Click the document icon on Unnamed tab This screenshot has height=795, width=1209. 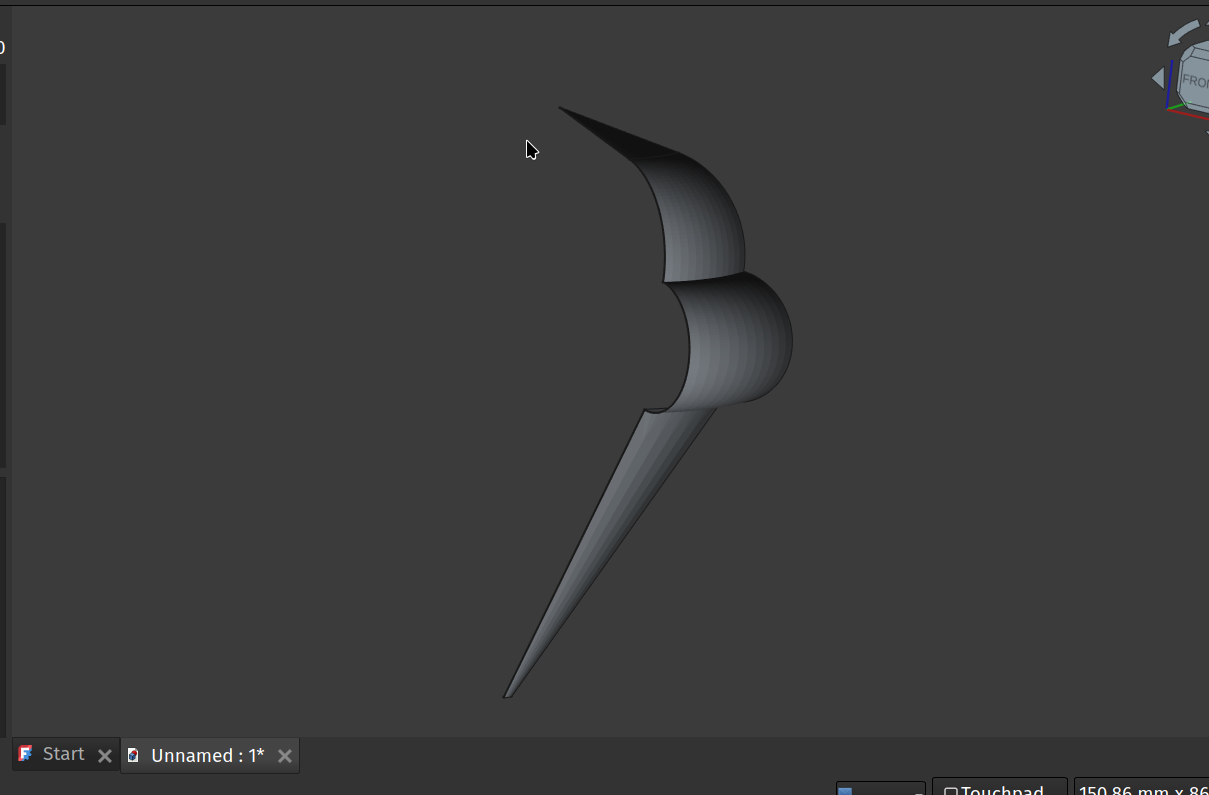[x=133, y=755]
